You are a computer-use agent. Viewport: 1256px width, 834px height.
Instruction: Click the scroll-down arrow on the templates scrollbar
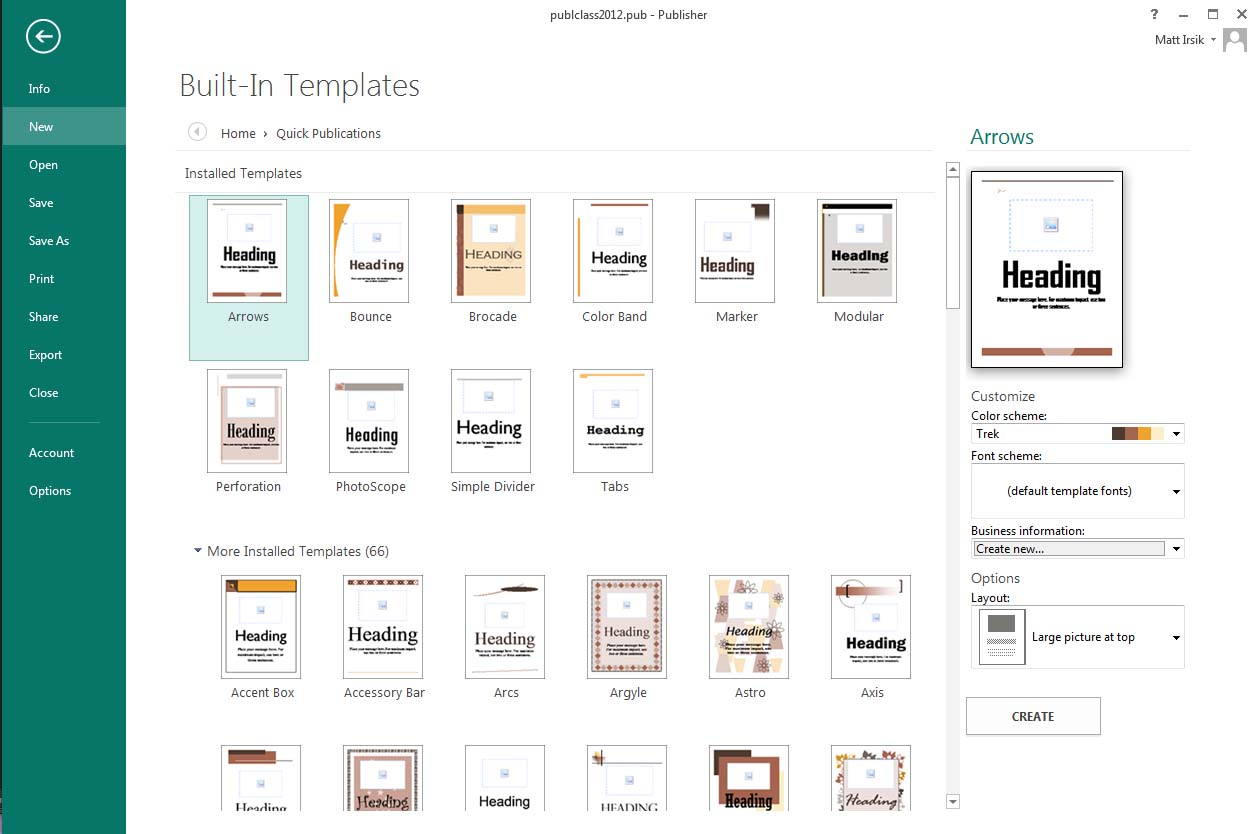coord(952,801)
